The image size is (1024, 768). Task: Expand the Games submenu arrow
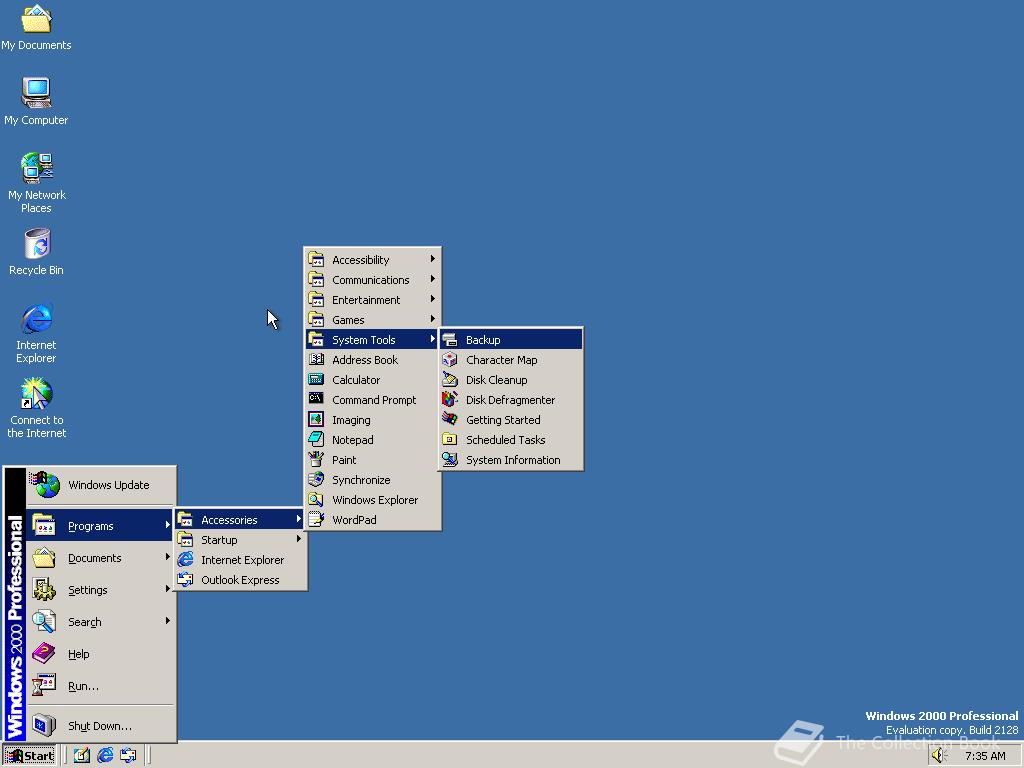pyautogui.click(x=432, y=319)
